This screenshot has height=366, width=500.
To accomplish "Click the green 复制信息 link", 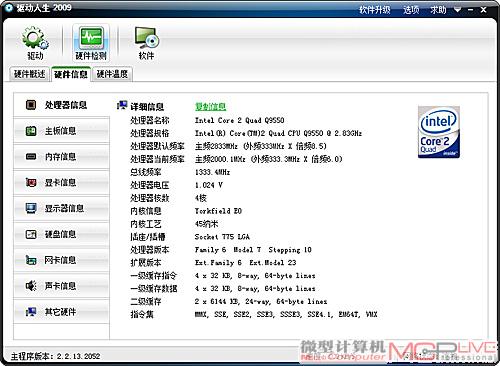I will pos(210,107).
